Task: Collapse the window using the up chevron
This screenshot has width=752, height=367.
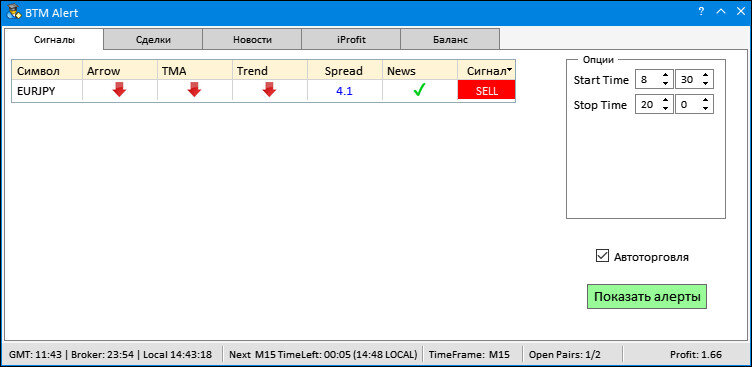Action: tap(720, 12)
